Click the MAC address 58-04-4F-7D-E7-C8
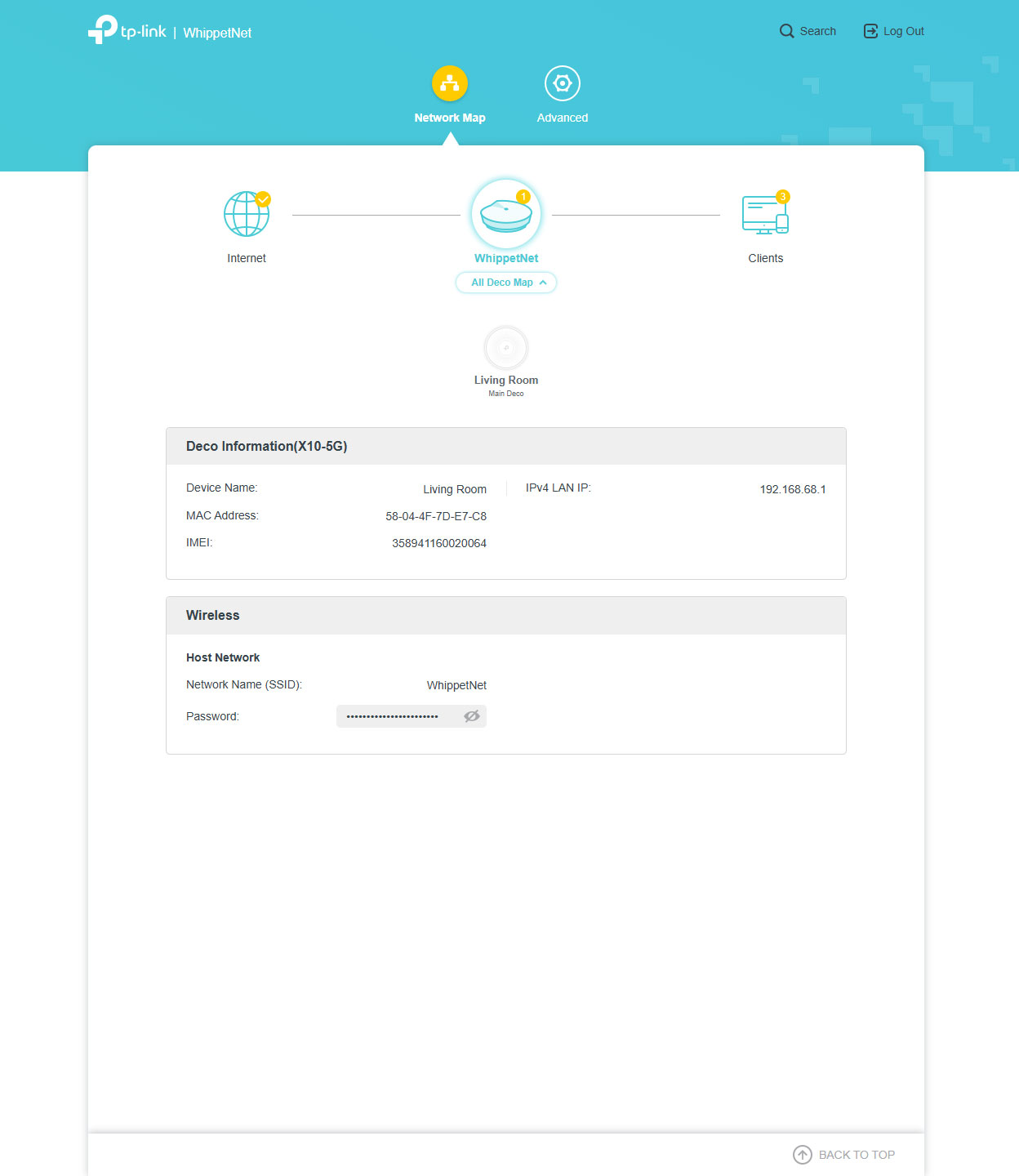 point(436,516)
